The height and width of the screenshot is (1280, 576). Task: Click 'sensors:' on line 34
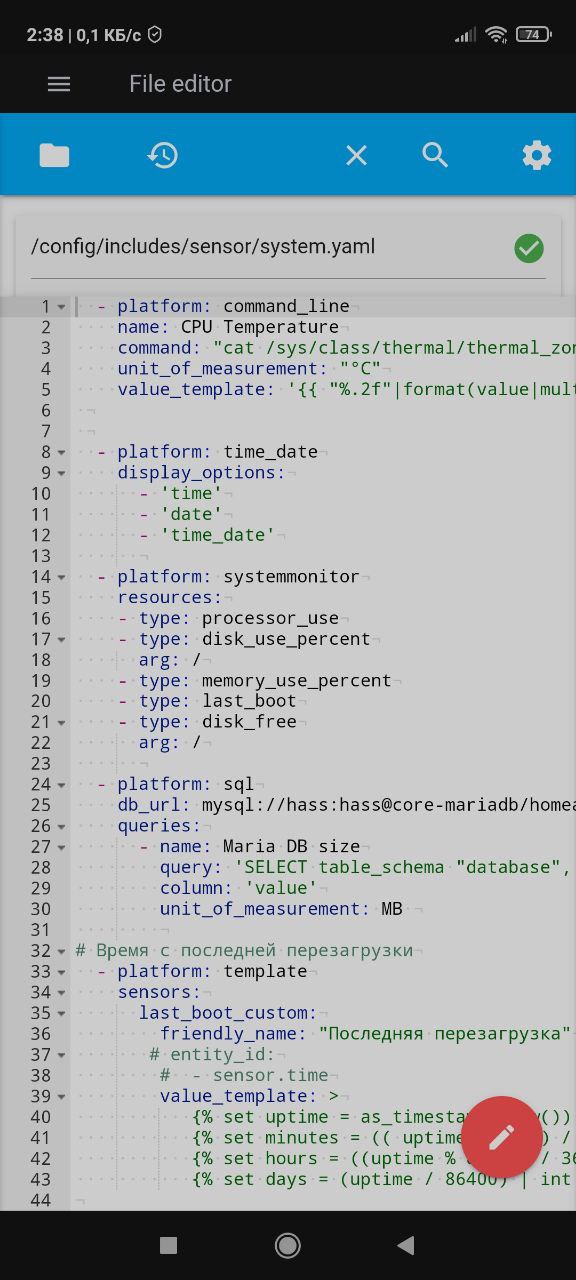pyautogui.click(x=159, y=992)
